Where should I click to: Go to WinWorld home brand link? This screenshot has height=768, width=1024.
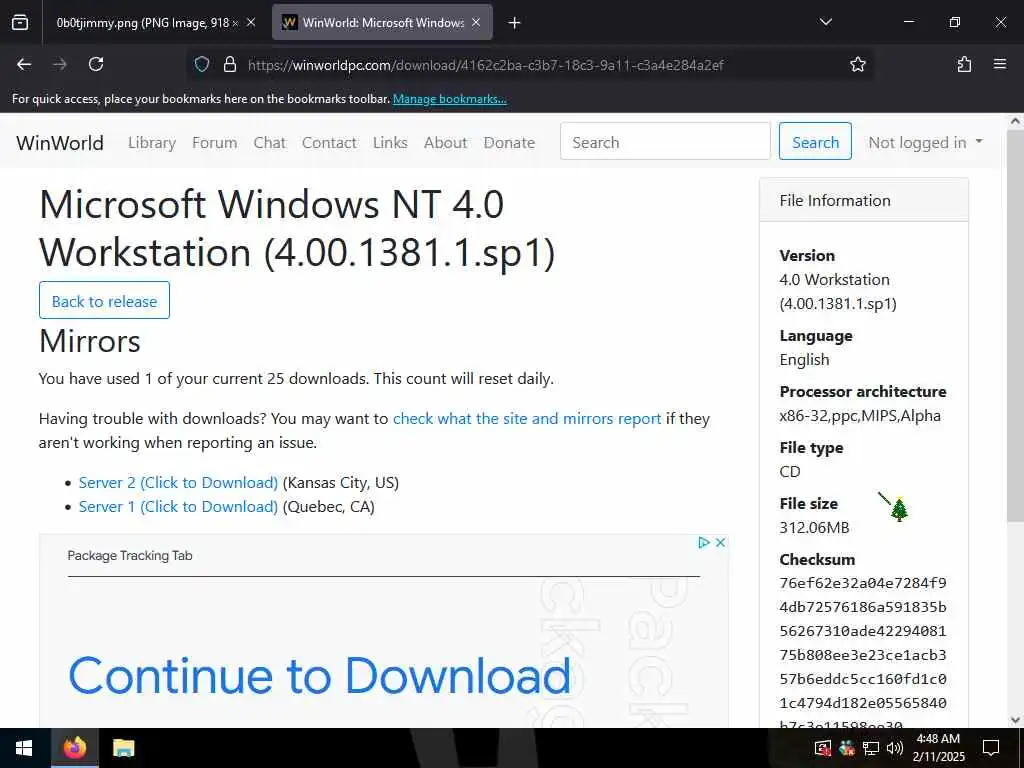coord(60,142)
